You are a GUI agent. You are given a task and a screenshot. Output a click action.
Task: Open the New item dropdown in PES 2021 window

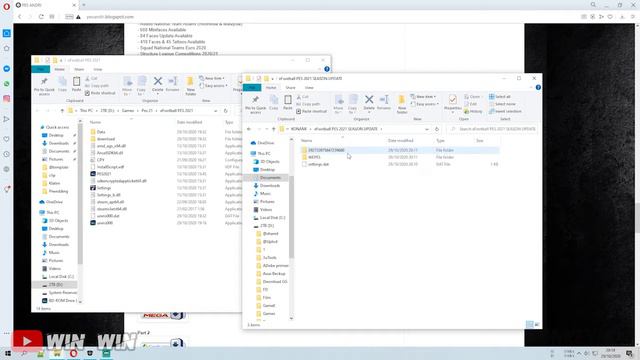point(212,78)
